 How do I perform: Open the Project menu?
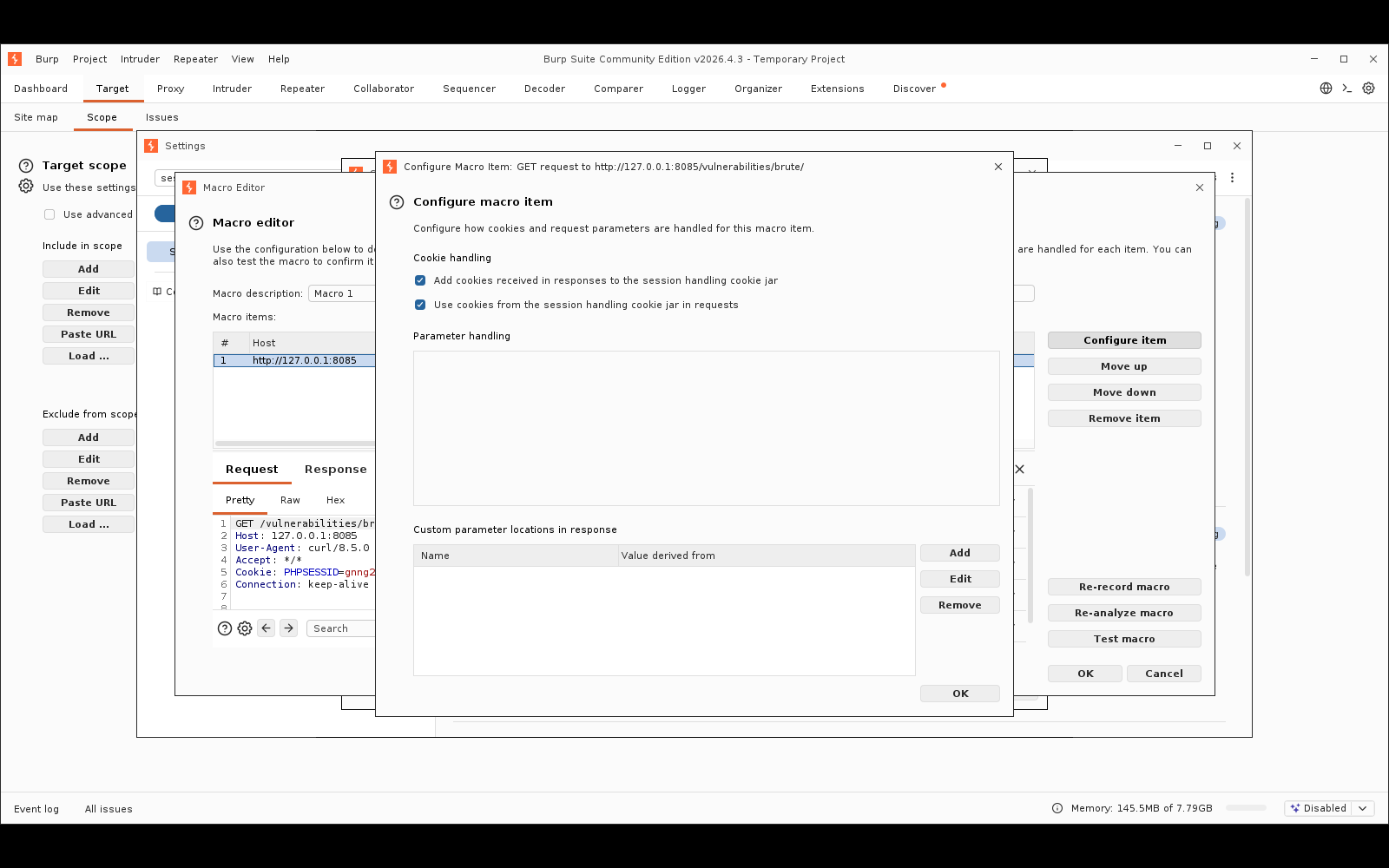tap(89, 59)
